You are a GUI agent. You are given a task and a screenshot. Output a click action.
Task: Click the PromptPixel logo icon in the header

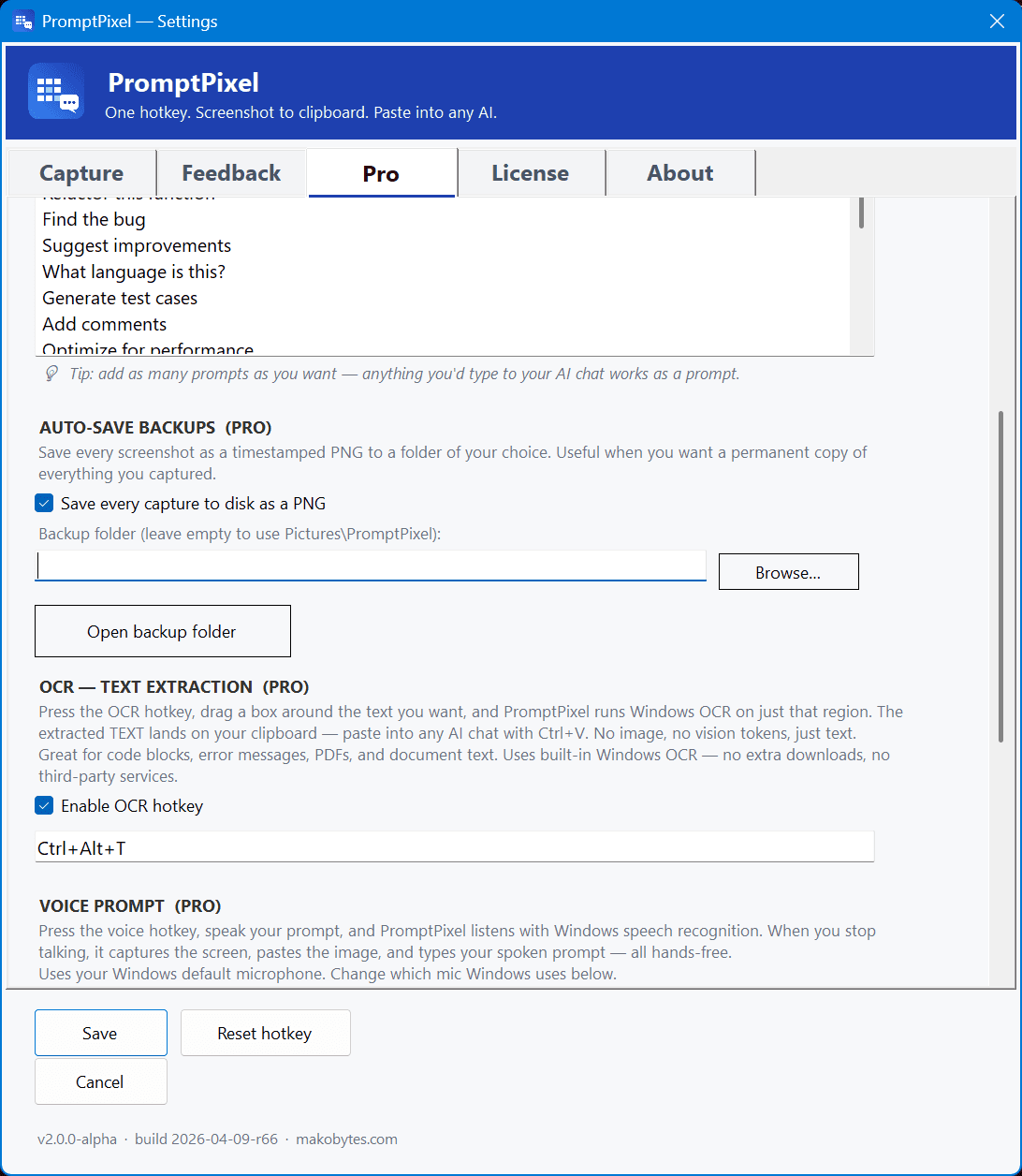[55, 91]
